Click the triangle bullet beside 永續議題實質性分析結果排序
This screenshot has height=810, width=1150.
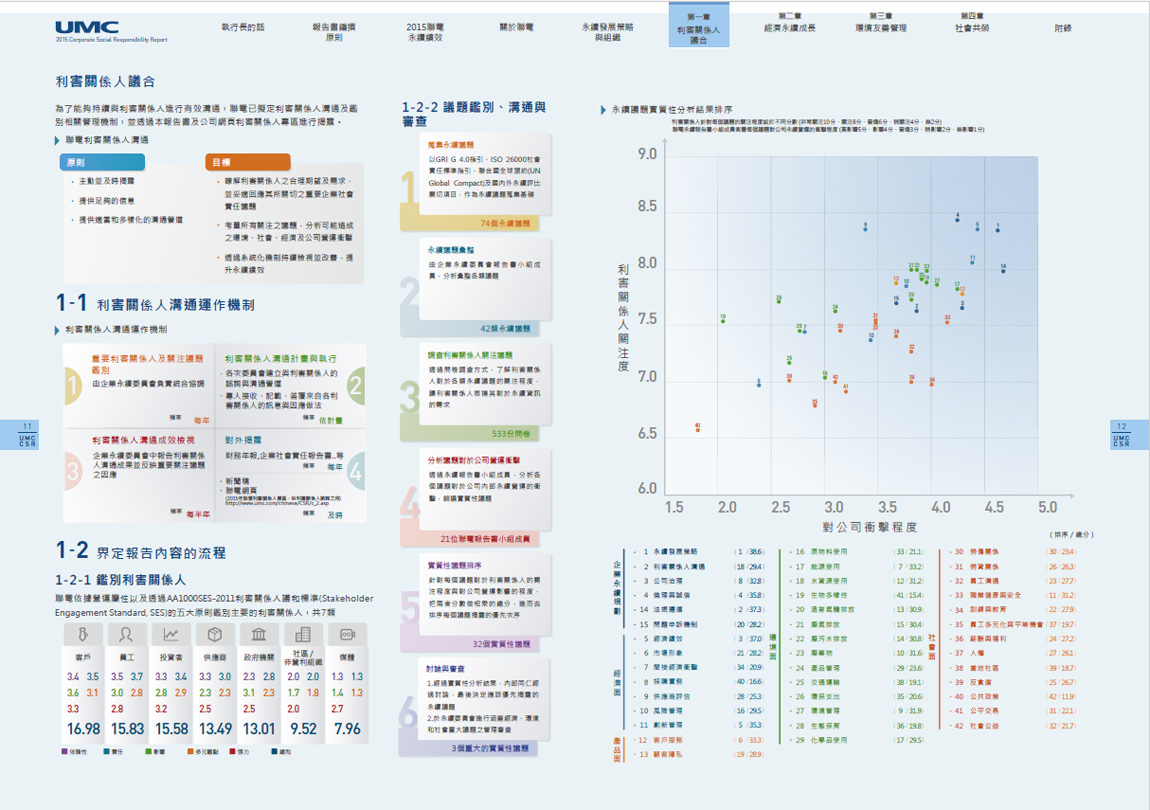pyautogui.click(x=602, y=109)
